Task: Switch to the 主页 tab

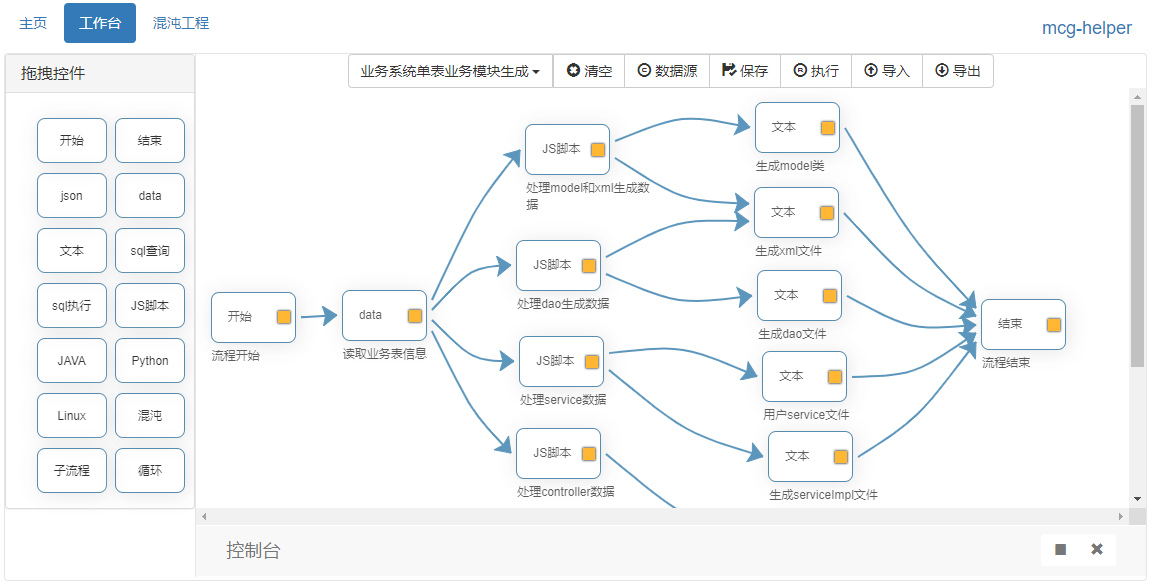Action: pyautogui.click(x=33, y=23)
